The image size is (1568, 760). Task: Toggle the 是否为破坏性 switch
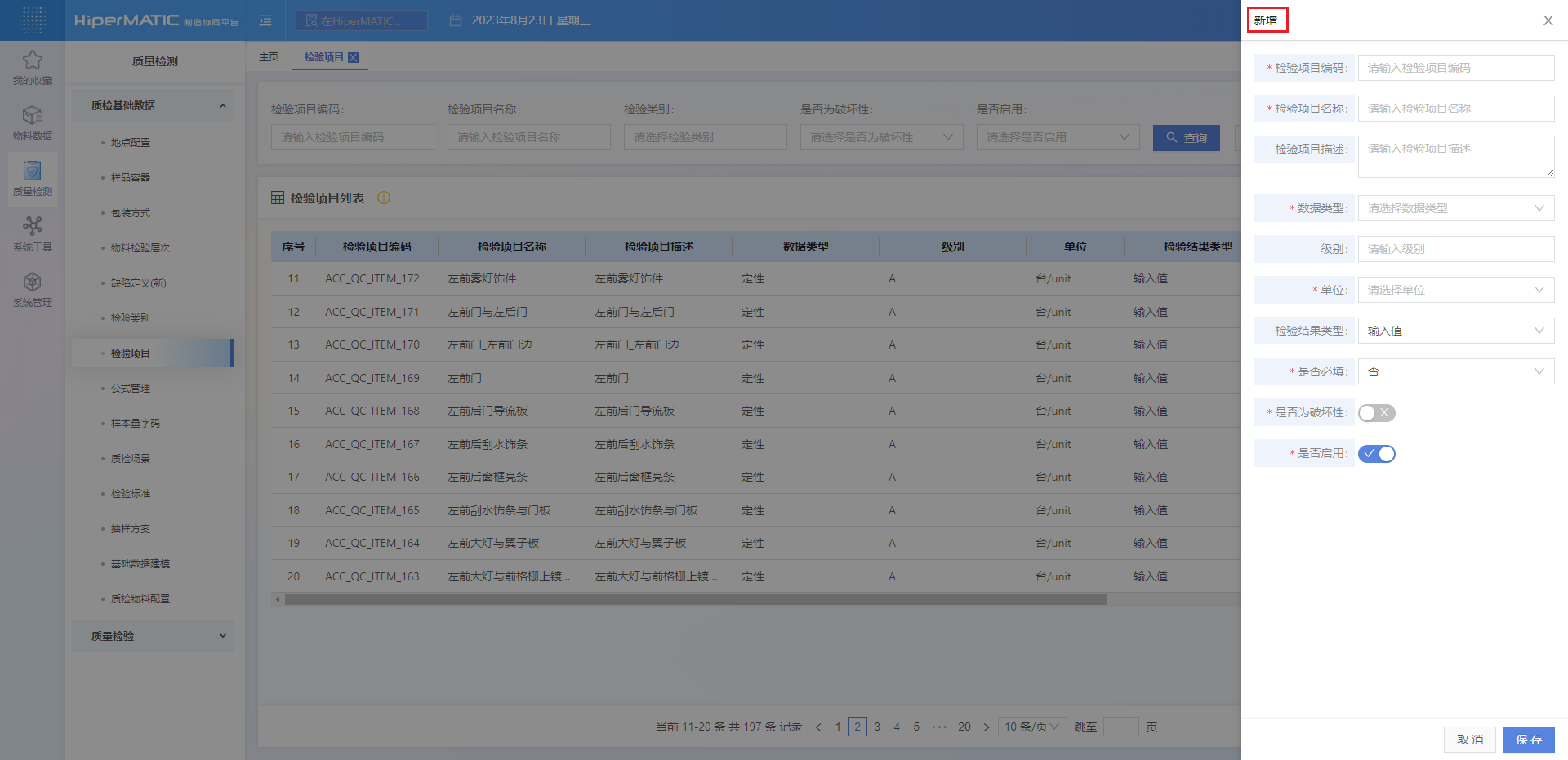(1376, 413)
